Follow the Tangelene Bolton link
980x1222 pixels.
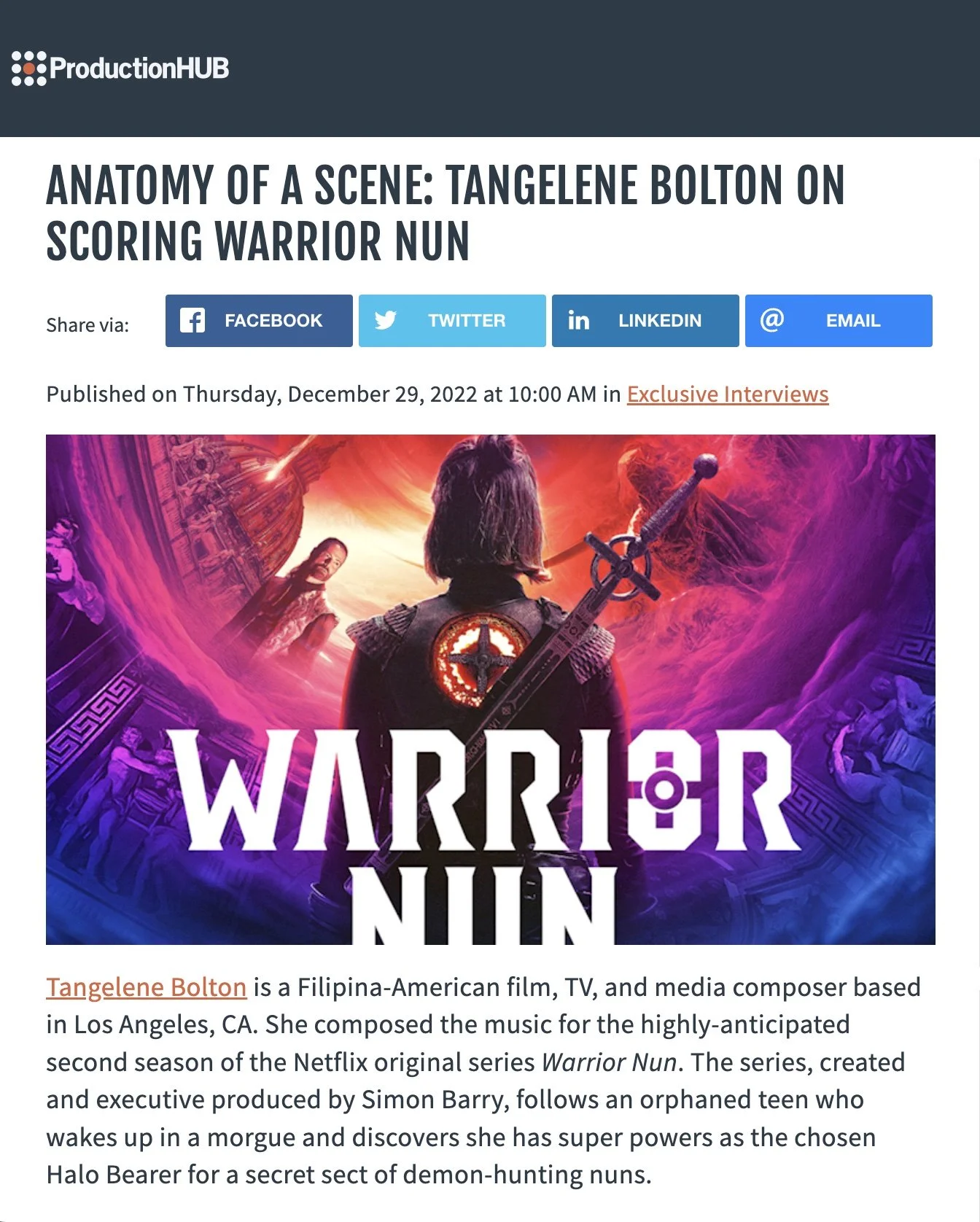pyautogui.click(x=147, y=987)
